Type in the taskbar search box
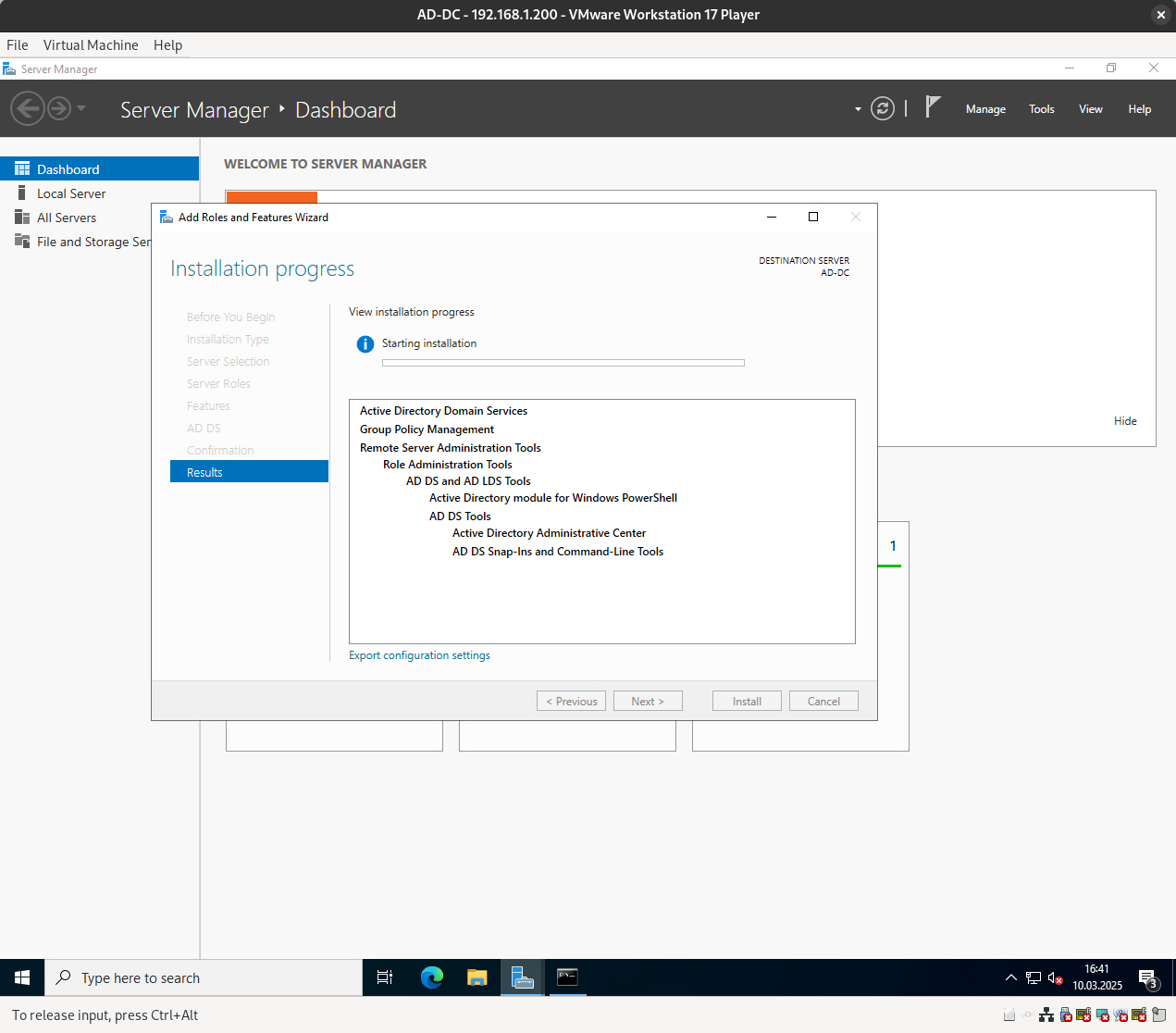 (204, 978)
